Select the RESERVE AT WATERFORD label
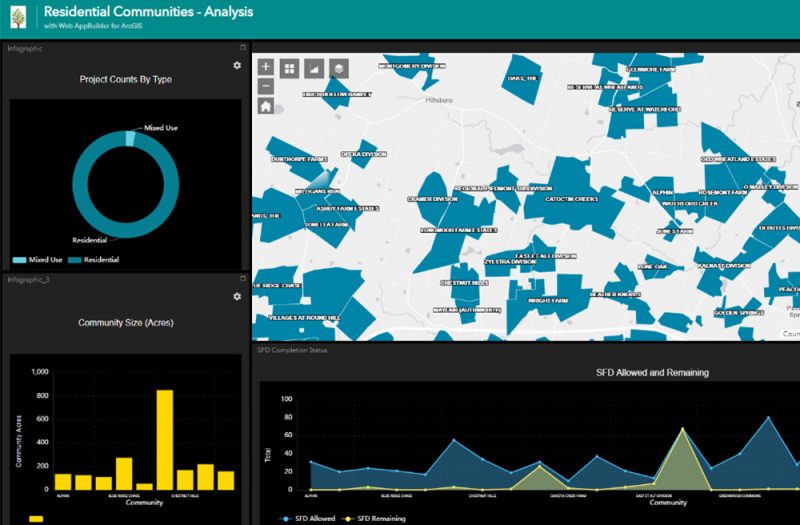800x525 pixels. (645, 109)
